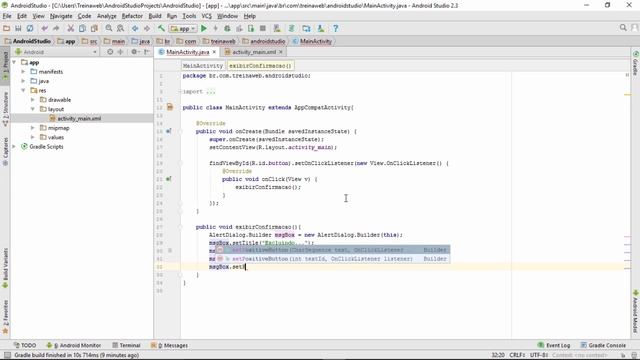Open the Terminal tool window
This screenshot has width=640, height=360.
(x=126, y=345)
